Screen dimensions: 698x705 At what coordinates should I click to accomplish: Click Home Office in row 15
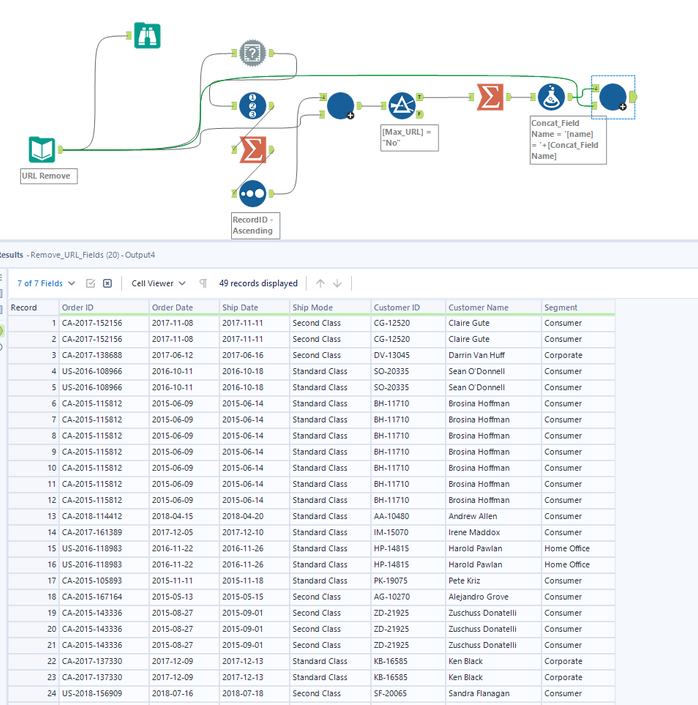point(578,549)
